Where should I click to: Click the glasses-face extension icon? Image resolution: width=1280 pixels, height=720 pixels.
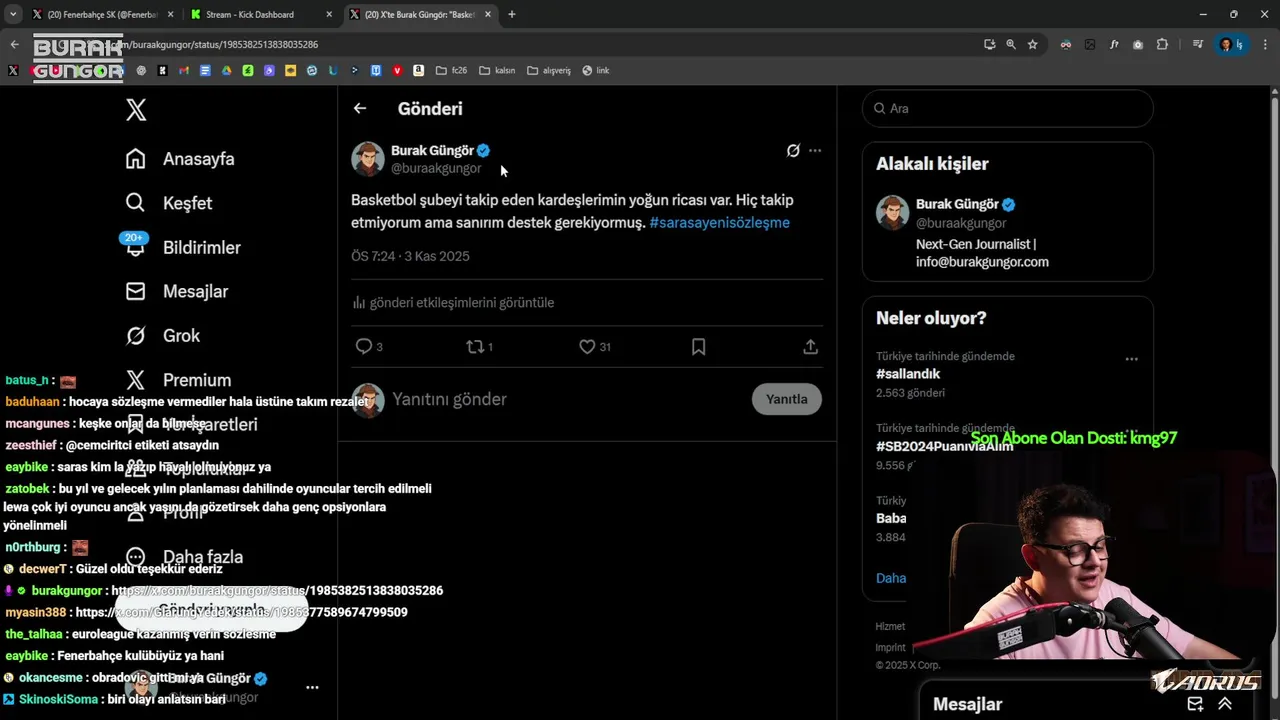[x=1066, y=44]
